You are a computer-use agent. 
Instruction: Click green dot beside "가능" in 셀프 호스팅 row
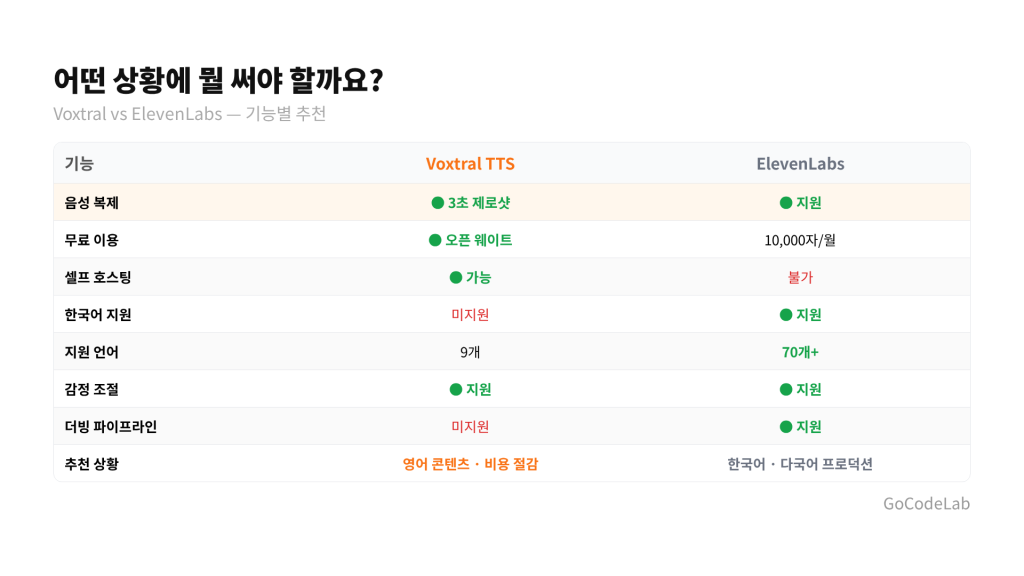click(456, 277)
